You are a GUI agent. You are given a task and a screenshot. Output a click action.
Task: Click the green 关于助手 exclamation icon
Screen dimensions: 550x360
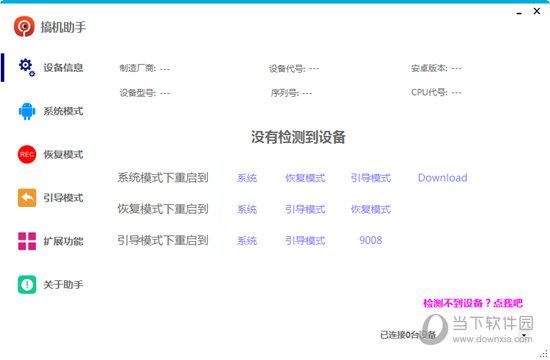point(27,285)
